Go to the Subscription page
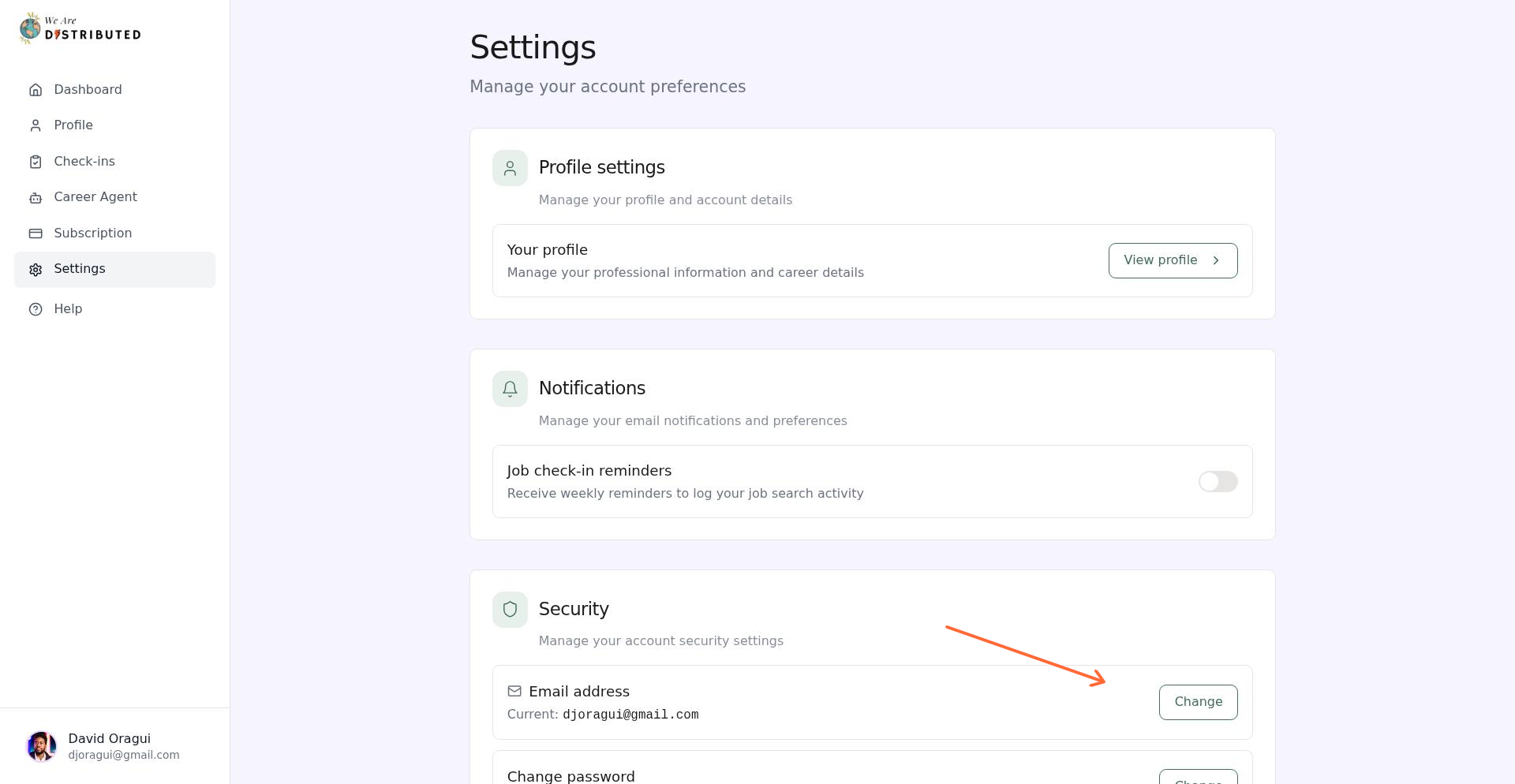The height and width of the screenshot is (784, 1515). [92, 233]
